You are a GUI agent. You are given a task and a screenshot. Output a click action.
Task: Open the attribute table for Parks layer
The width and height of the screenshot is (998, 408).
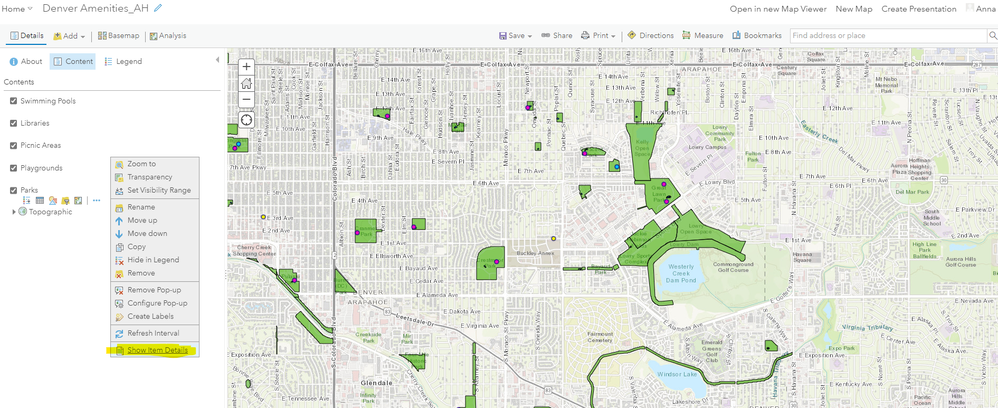coord(39,200)
